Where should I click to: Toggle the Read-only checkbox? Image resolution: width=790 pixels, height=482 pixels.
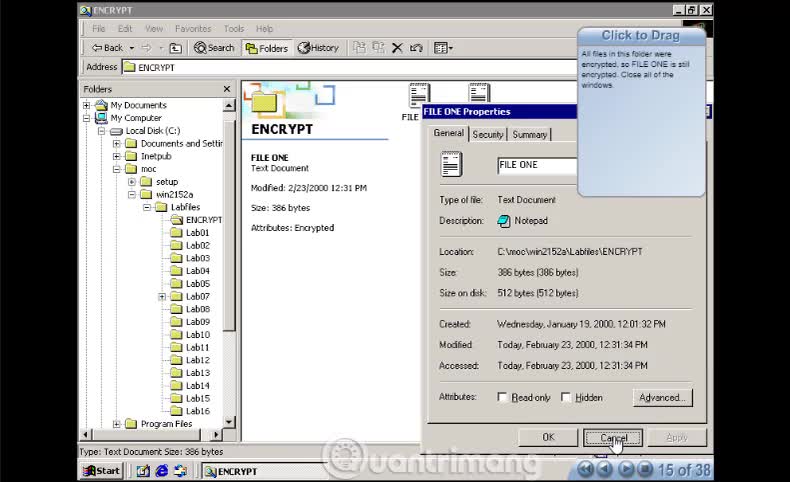coord(502,397)
